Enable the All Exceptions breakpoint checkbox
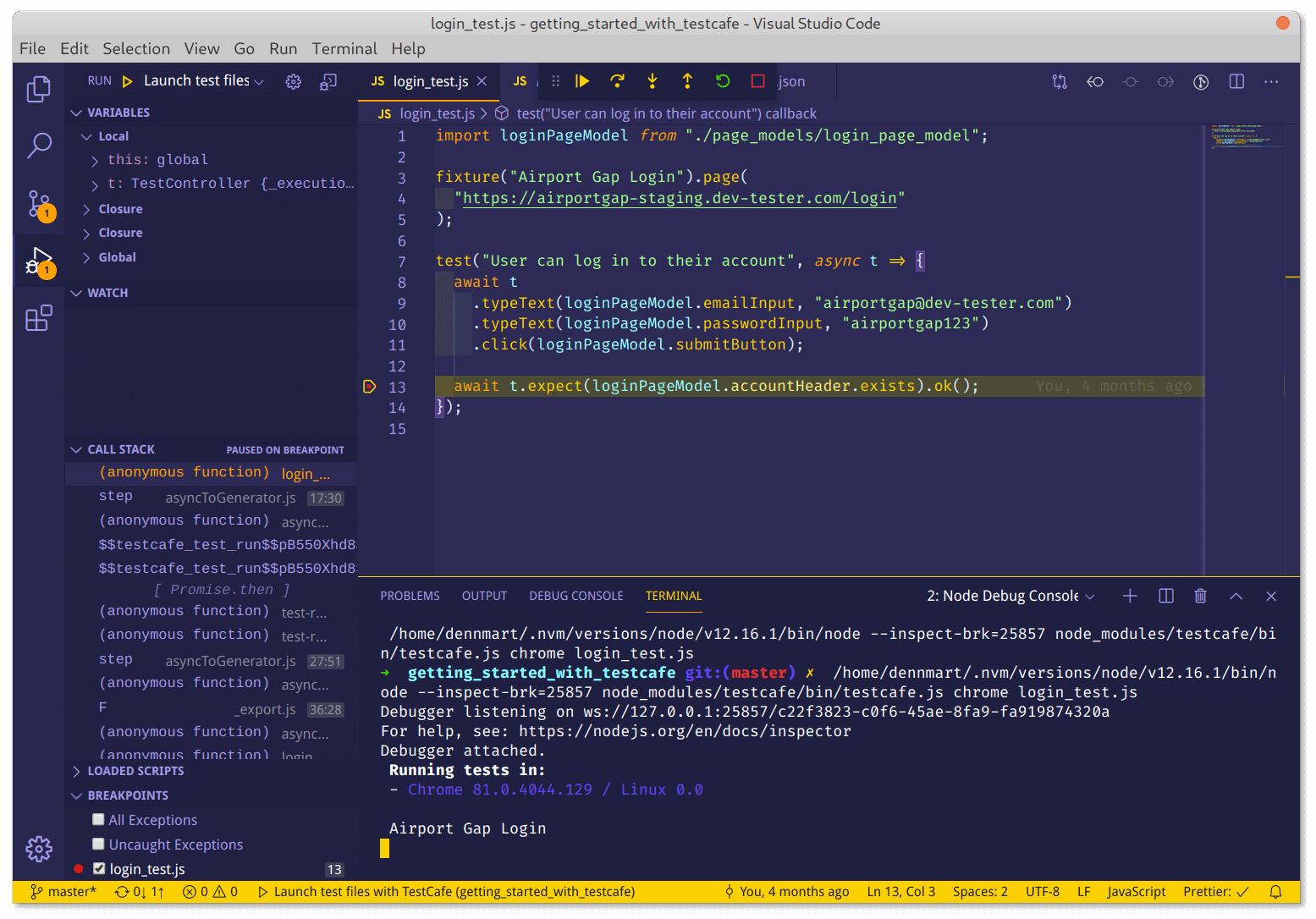This screenshot has height=919, width=1316. point(98,819)
